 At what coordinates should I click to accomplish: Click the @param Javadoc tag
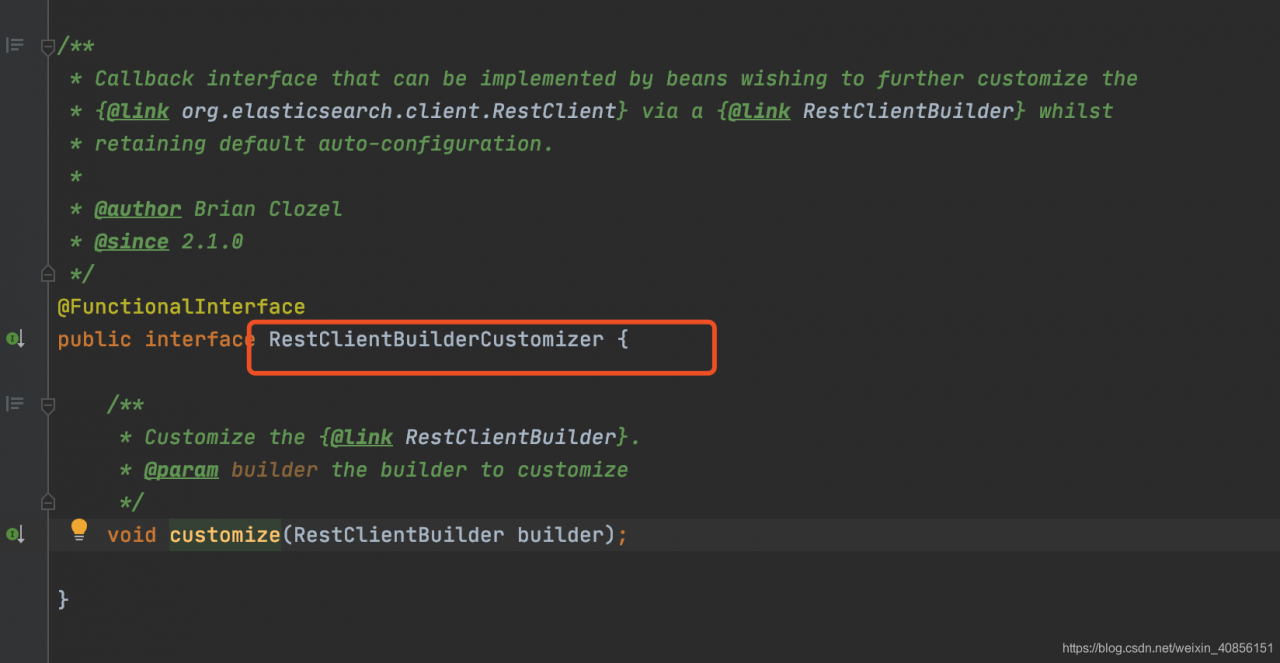point(181,470)
